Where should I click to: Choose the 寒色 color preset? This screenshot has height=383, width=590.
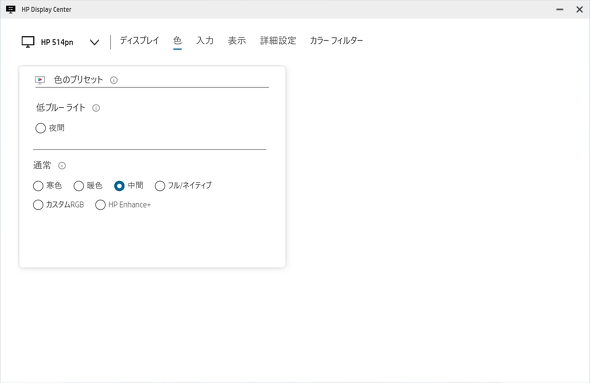(x=38, y=186)
